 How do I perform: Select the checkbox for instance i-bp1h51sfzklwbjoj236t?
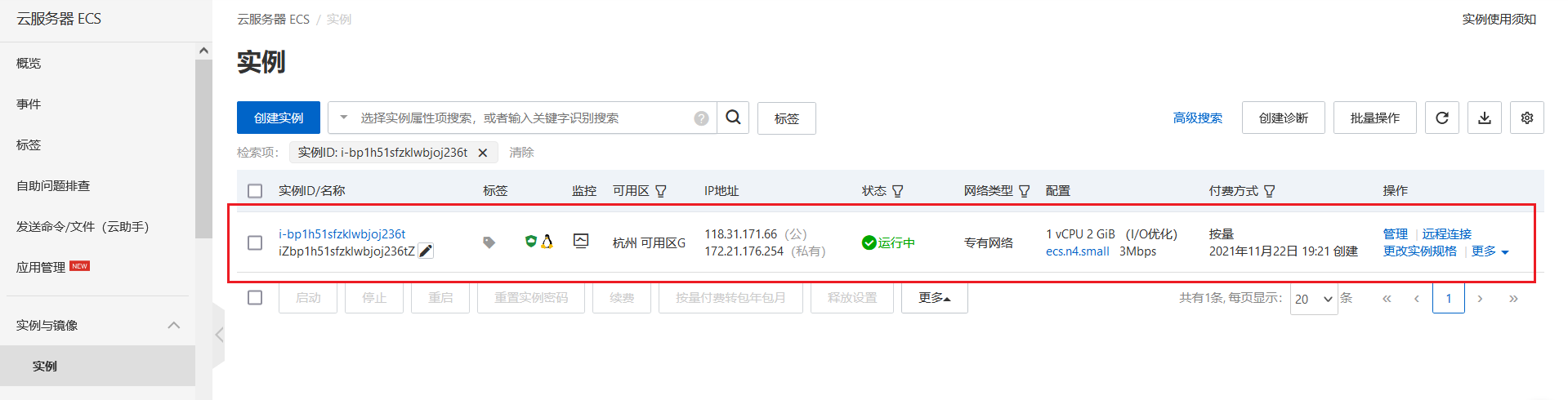click(x=255, y=242)
